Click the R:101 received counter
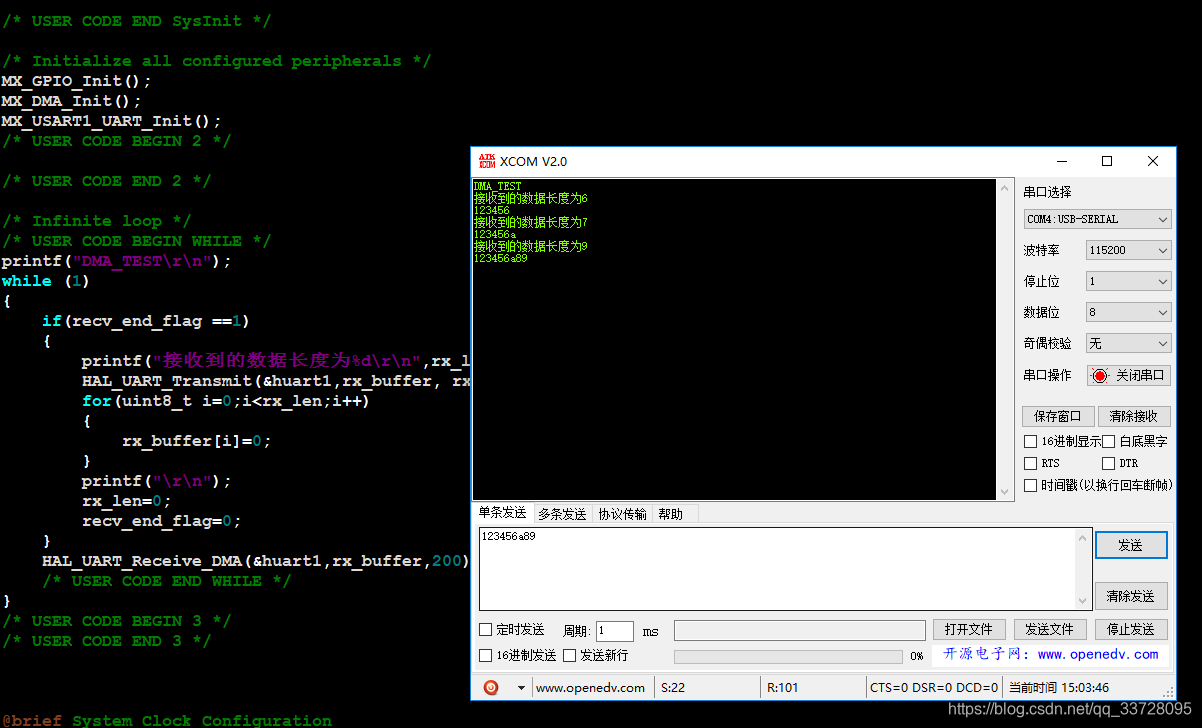Viewport: 1202px width, 728px height. point(782,688)
